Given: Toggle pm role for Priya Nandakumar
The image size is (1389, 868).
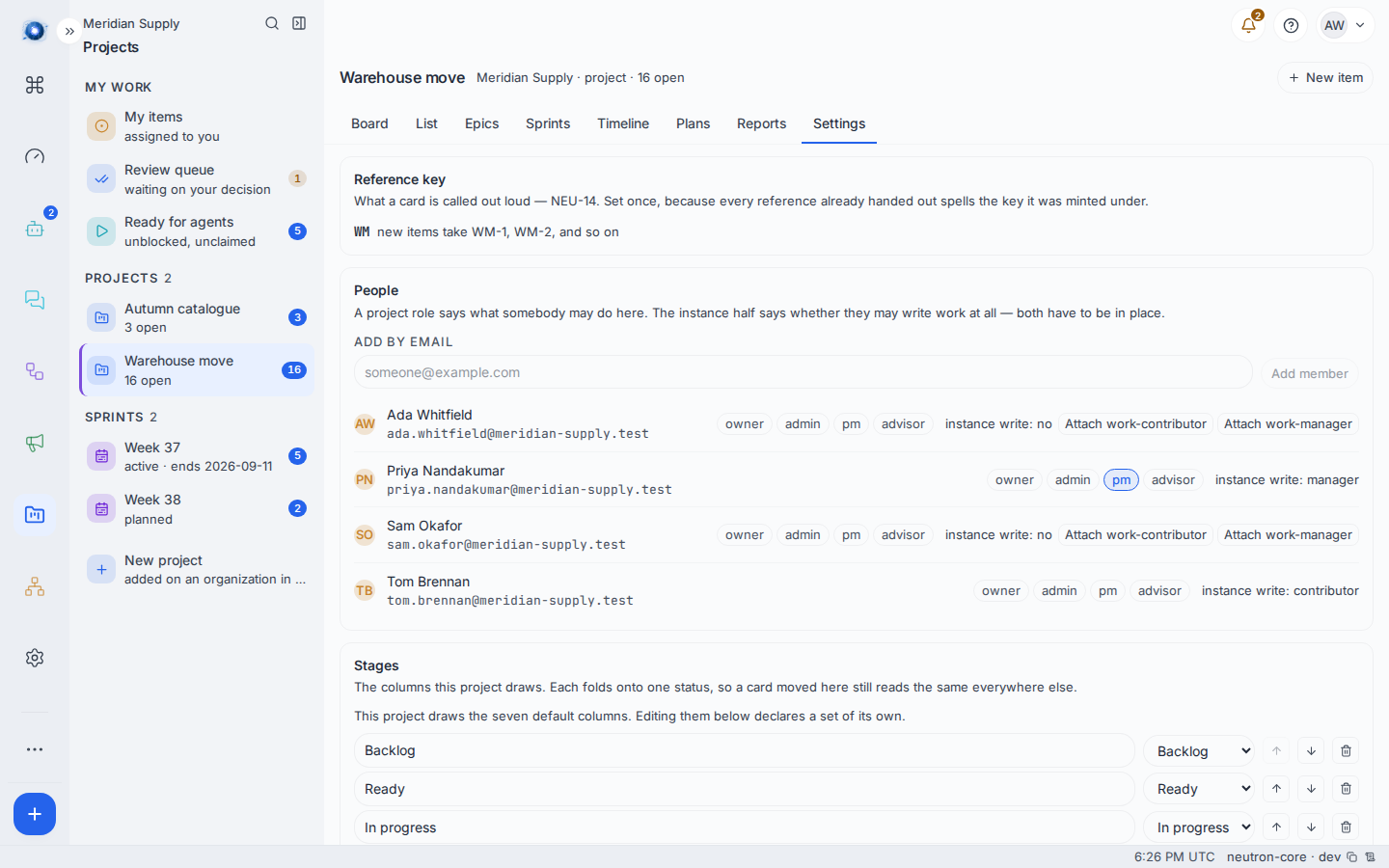Looking at the screenshot, I should pos(1121,480).
